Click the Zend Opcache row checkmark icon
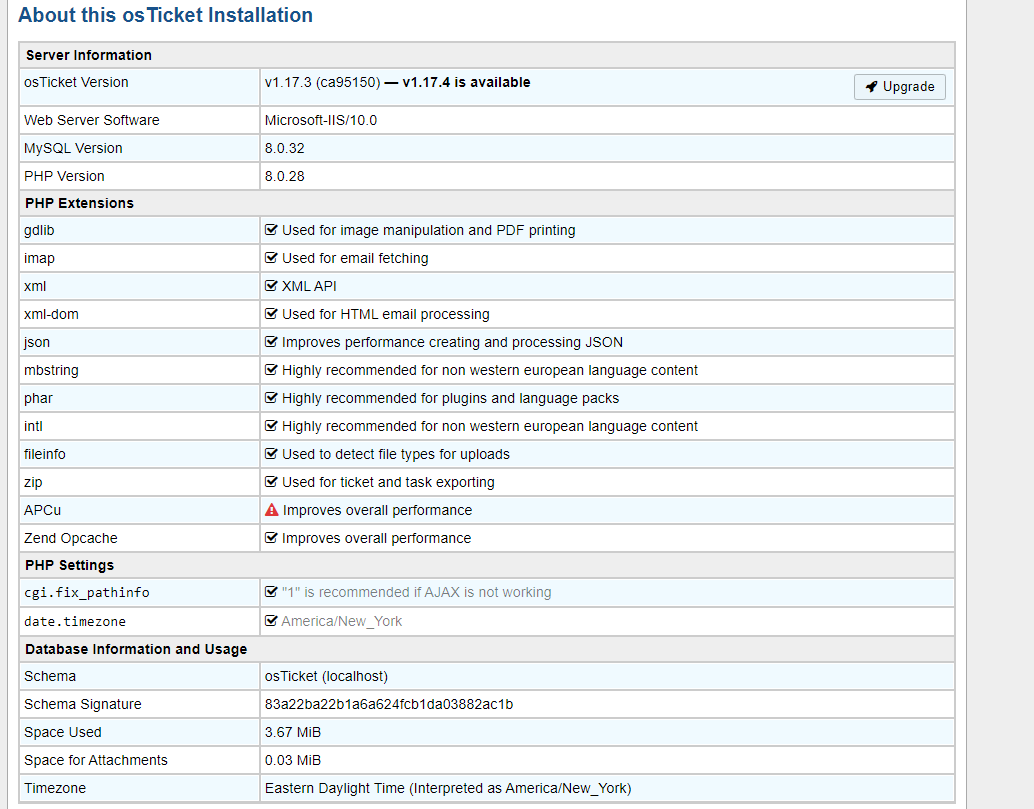Screen dimensions: 1034x809 tap(271, 538)
